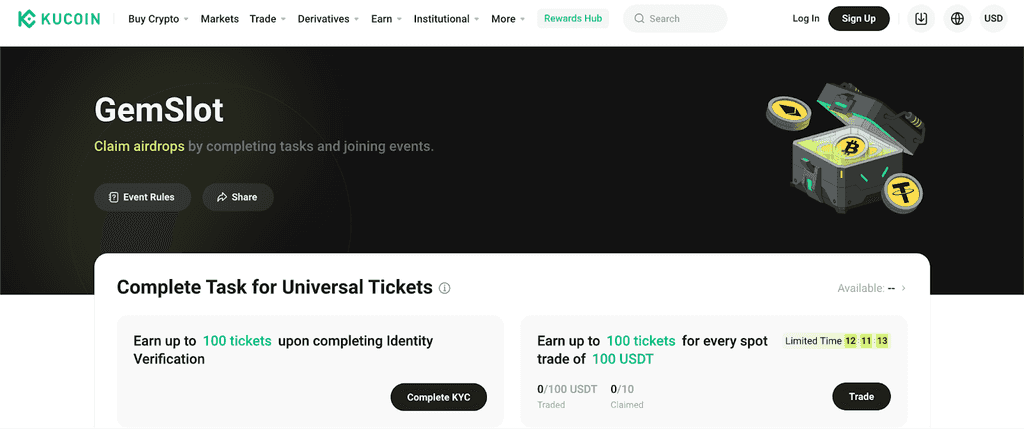1024x429 pixels.
Task: Click the magnifier icon in search
Action: point(639,19)
